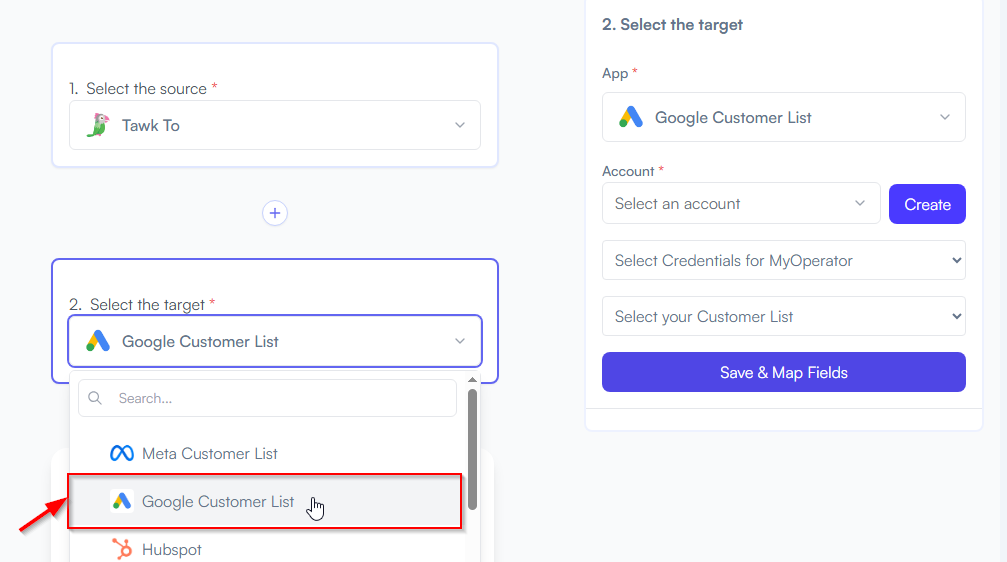
Task: Click the search magnifier icon
Action: click(95, 398)
